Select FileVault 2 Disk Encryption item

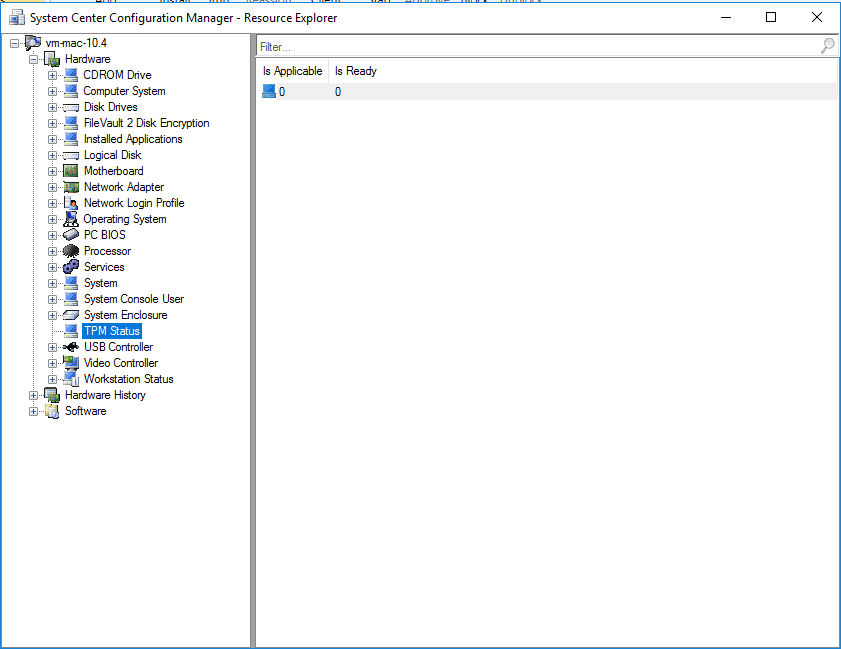(x=146, y=123)
